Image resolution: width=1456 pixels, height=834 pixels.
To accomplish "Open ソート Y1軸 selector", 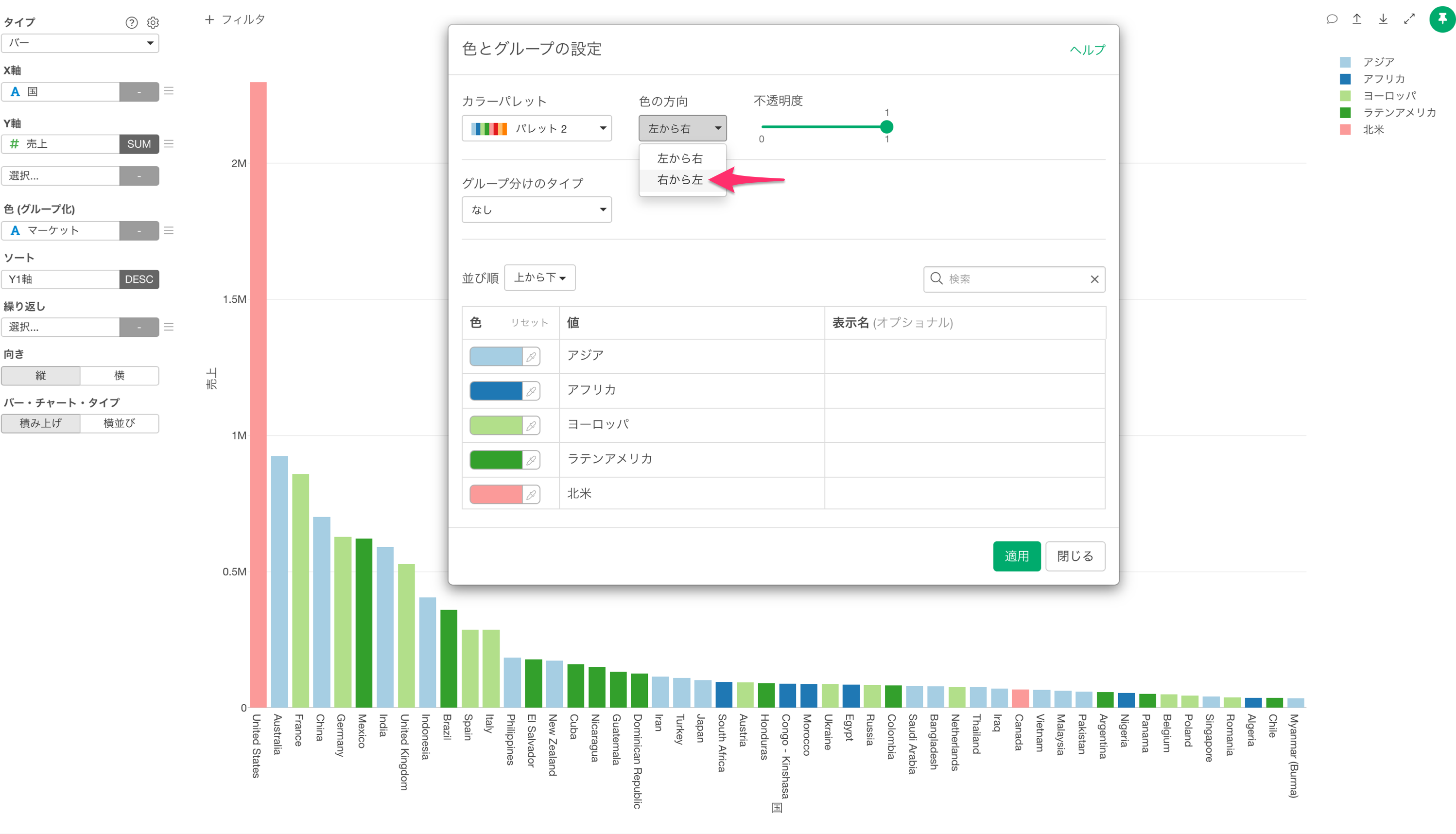I will tap(61, 279).
